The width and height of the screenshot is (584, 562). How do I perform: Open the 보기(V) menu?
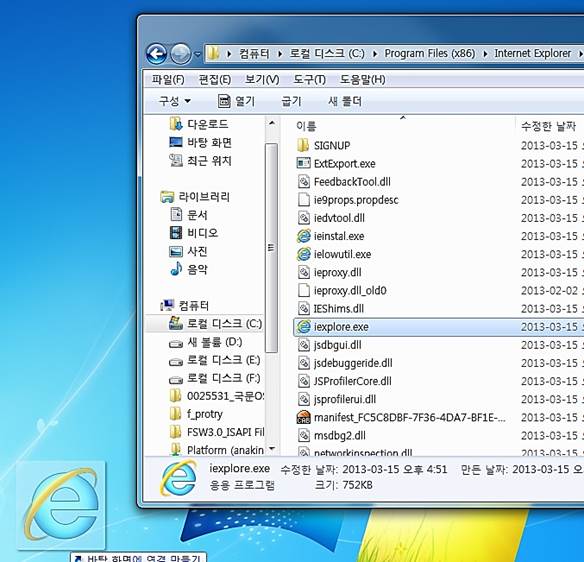pyautogui.click(x=262, y=79)
